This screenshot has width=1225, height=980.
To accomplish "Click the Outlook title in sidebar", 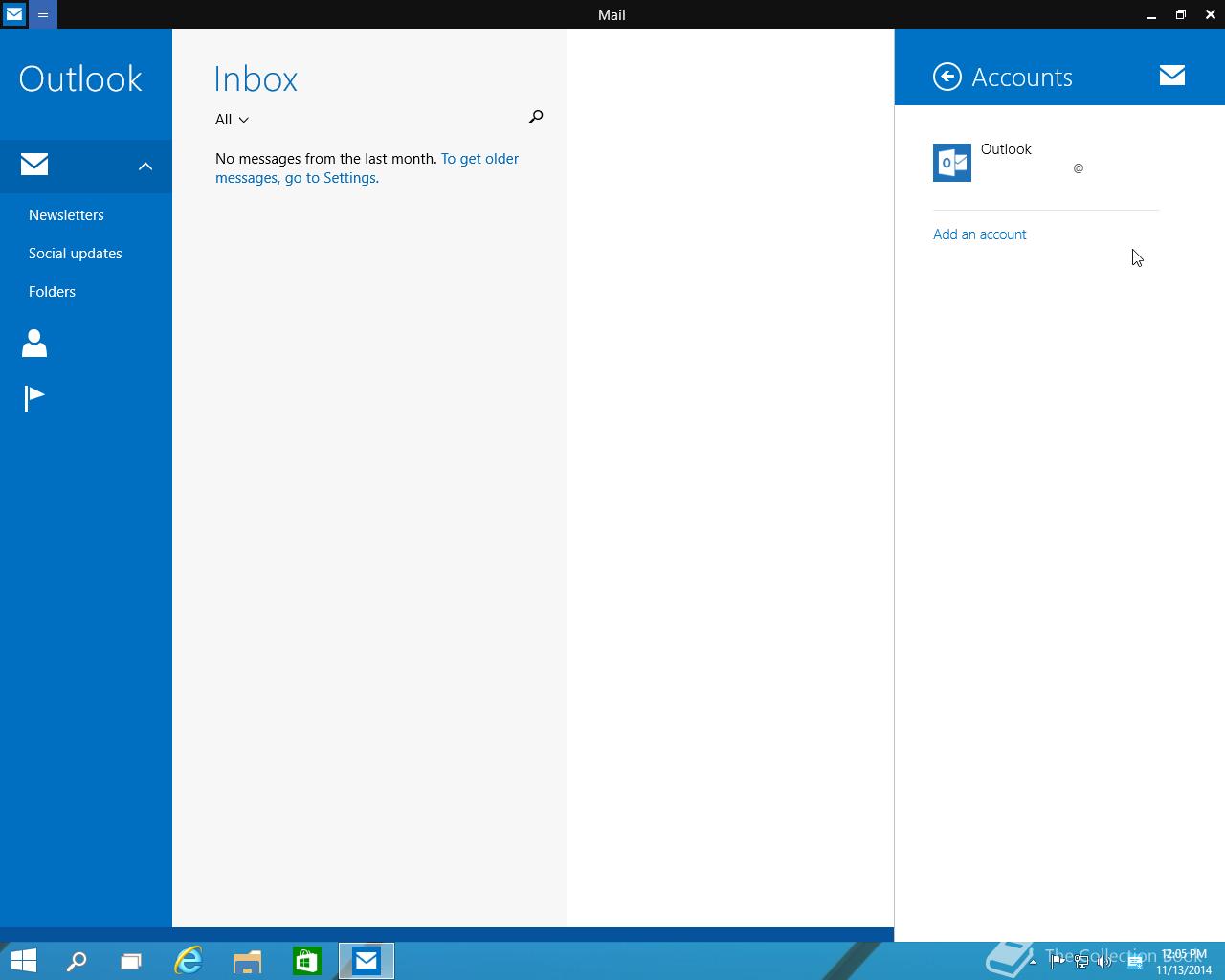I will (80, 78).
